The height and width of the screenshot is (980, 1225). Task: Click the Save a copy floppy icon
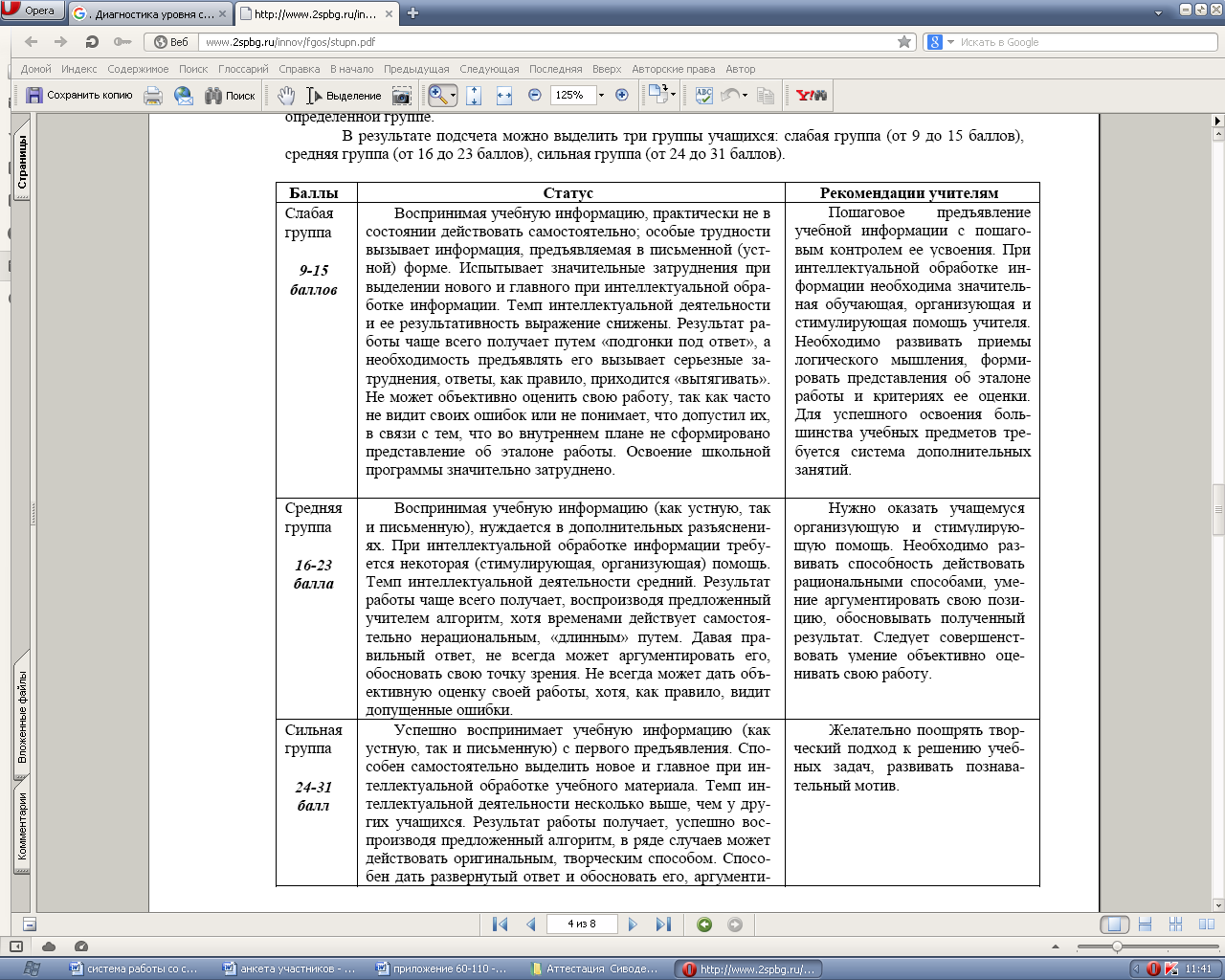tap(34, 96)
